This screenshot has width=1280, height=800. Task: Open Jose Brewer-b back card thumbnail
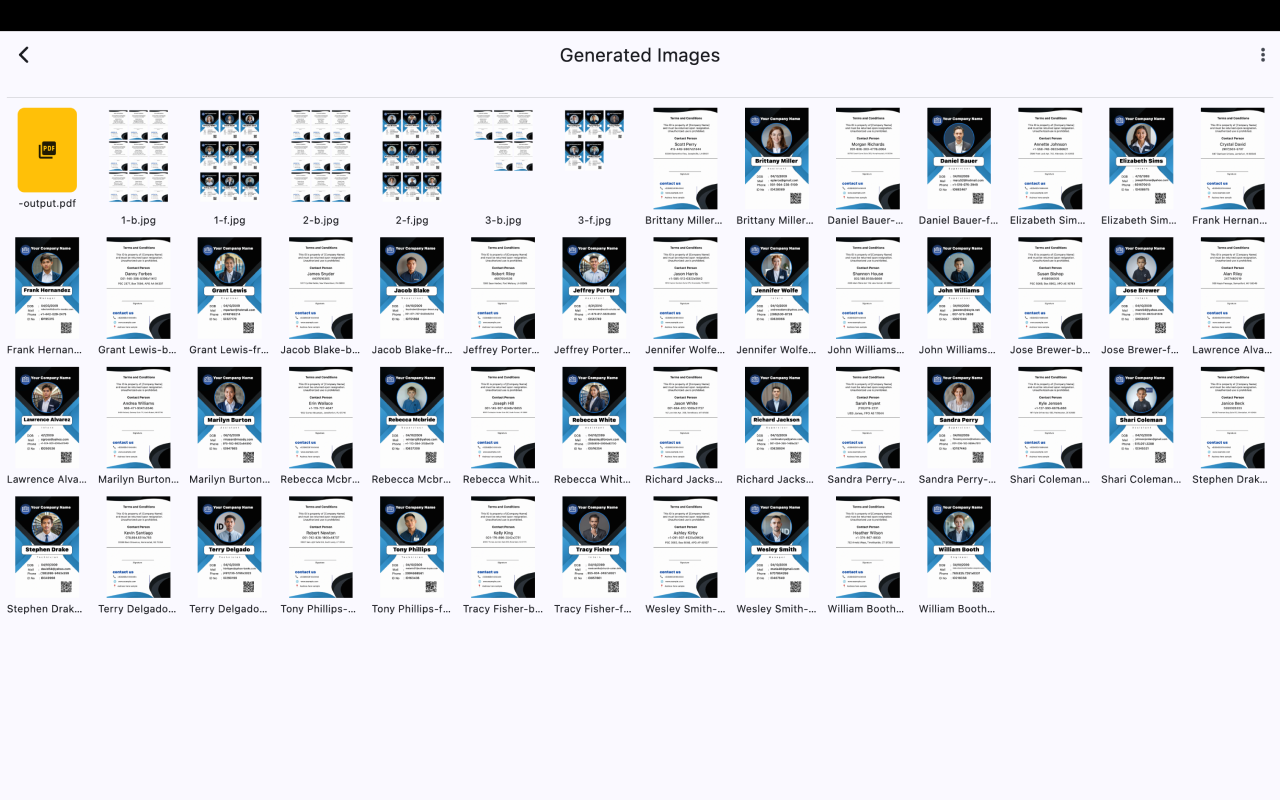point(1050,288)
